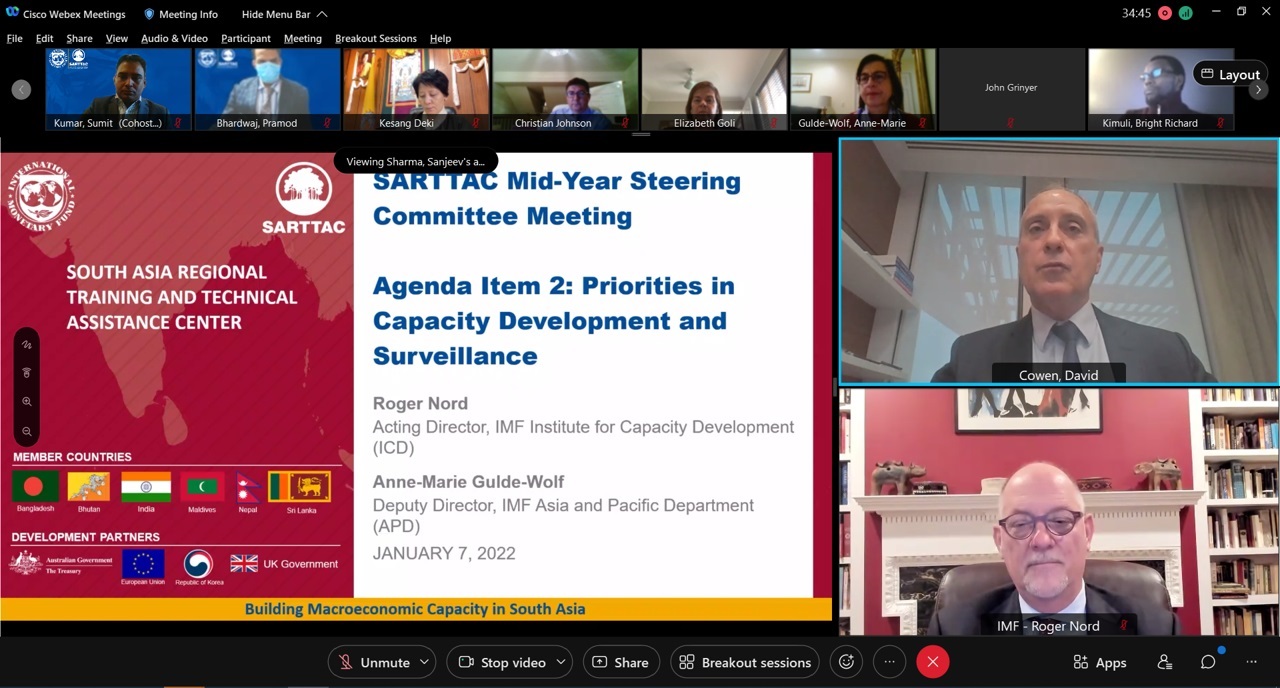Click the Bangladesh flag on slide
The width and height of the screenshot is (1280, 688).
click(x=35, y=487)
